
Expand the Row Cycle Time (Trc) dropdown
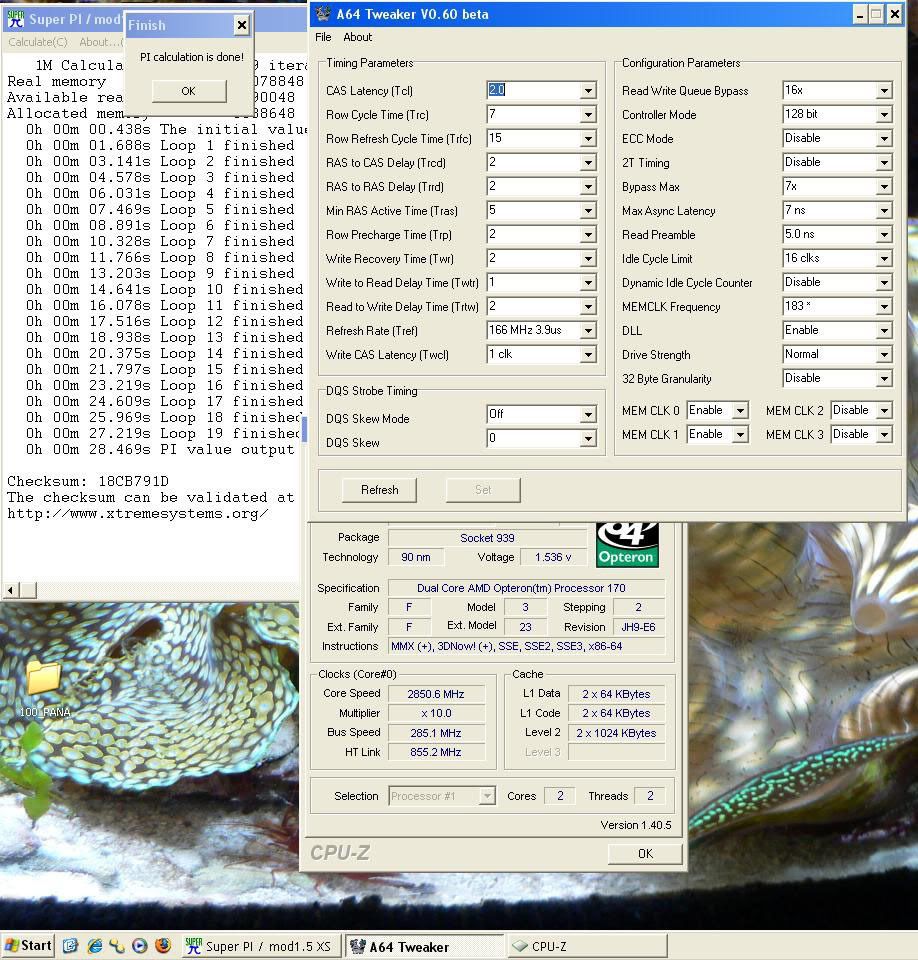589,114
